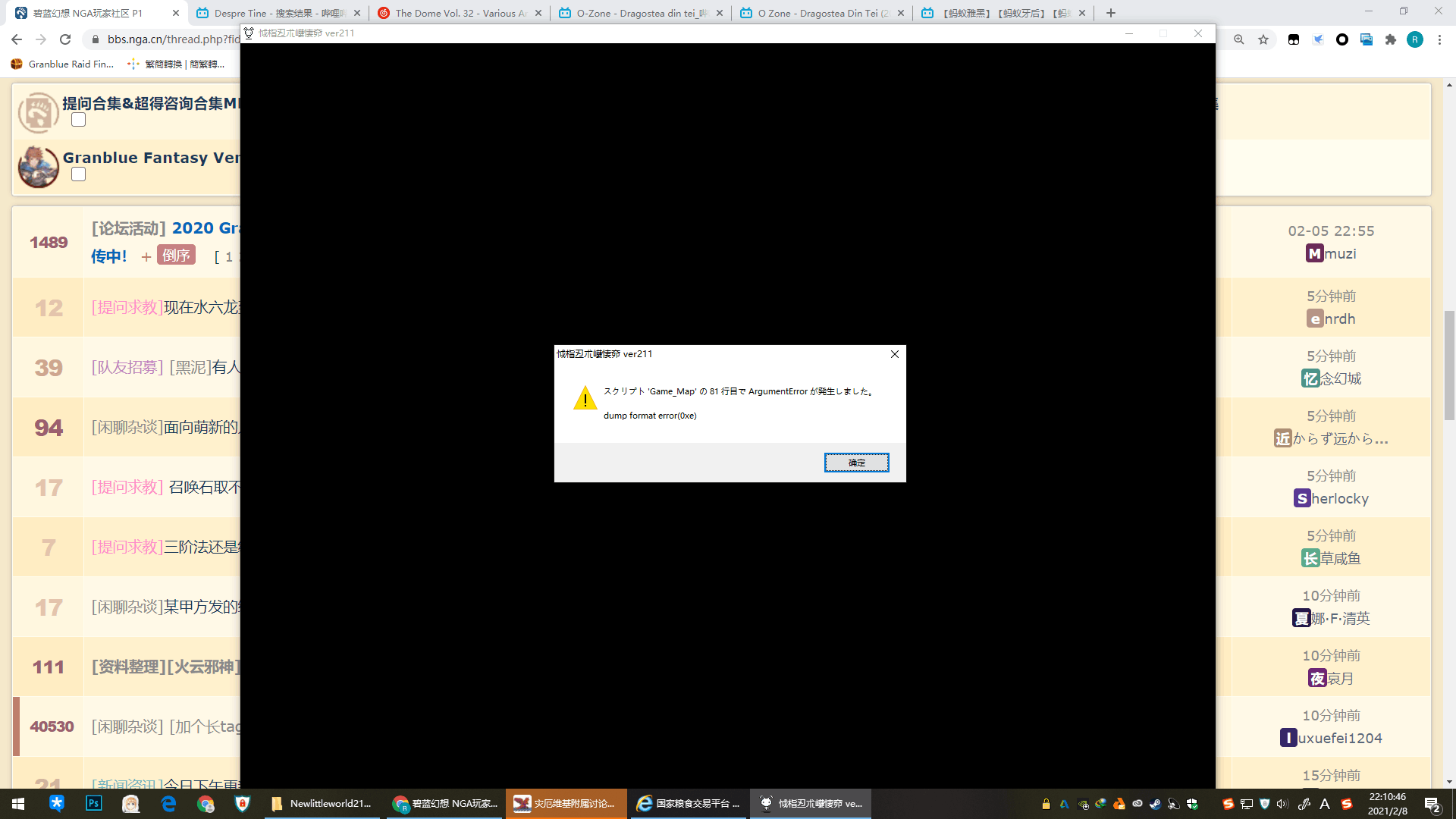Switch to The Dome Vol. 32 tab
This screenshot has width=1456, height=819.
[460, 13]
